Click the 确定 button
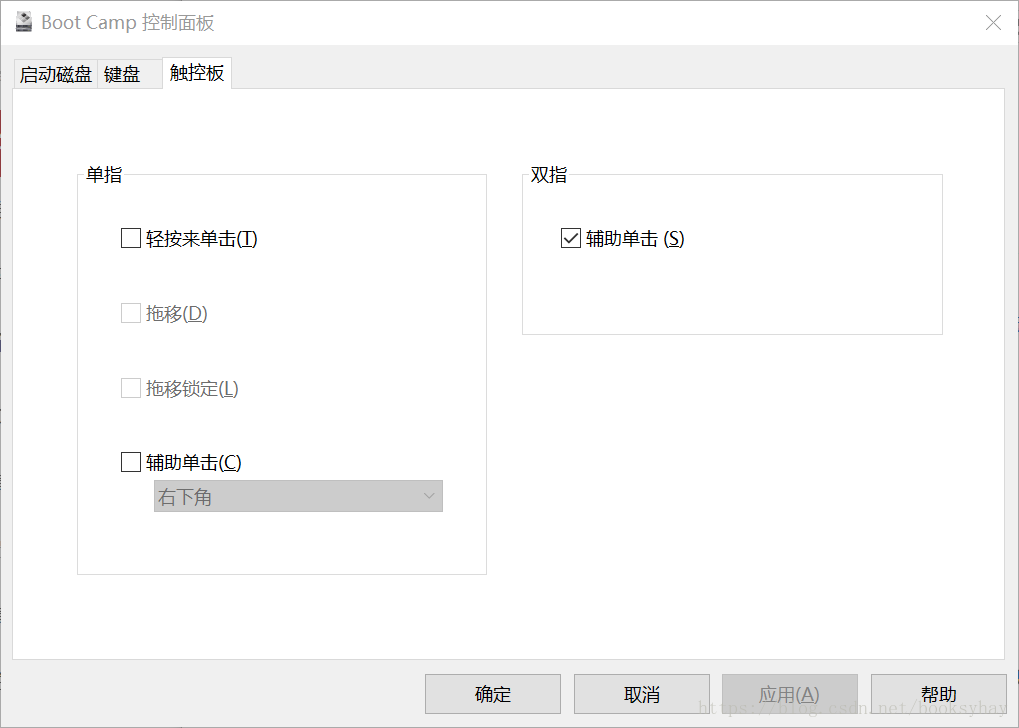1019x728 pixels. [x=493, y=694]
